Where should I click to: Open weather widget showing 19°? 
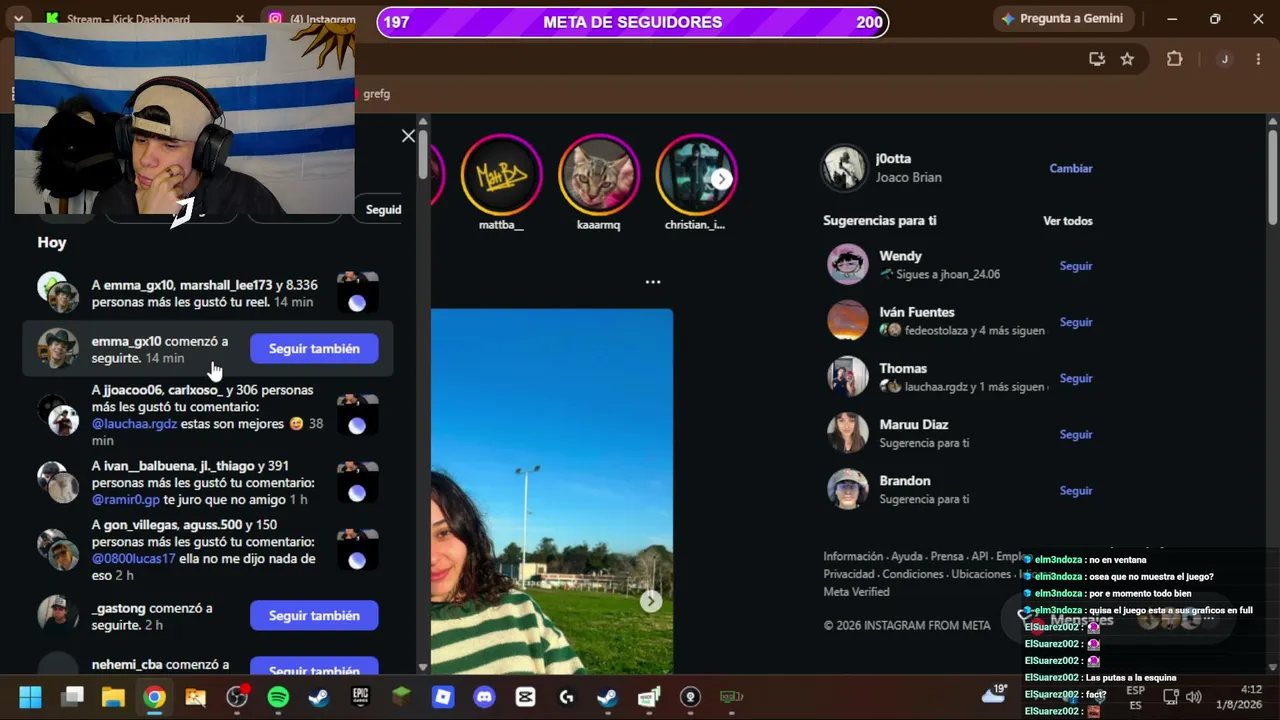994,694
